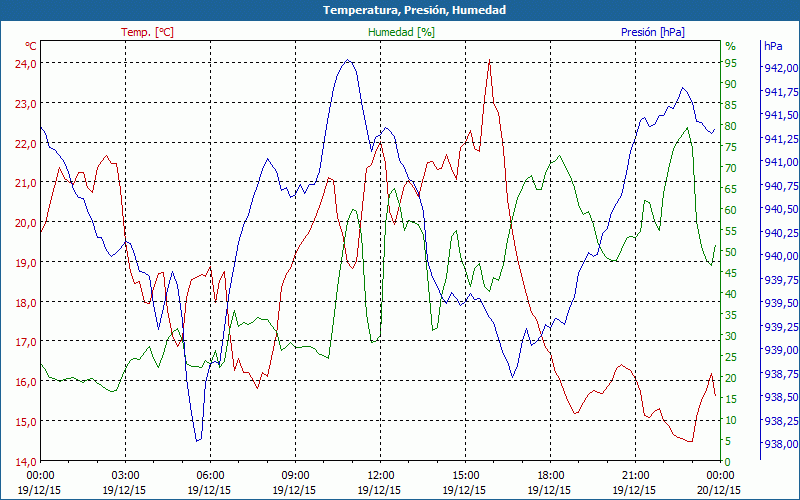Image resolution: width=800 pixels, height=500 pixels.
Task: Click the chart title 'Temperatura, Presión, Humedad'
Action: (414, 10)
